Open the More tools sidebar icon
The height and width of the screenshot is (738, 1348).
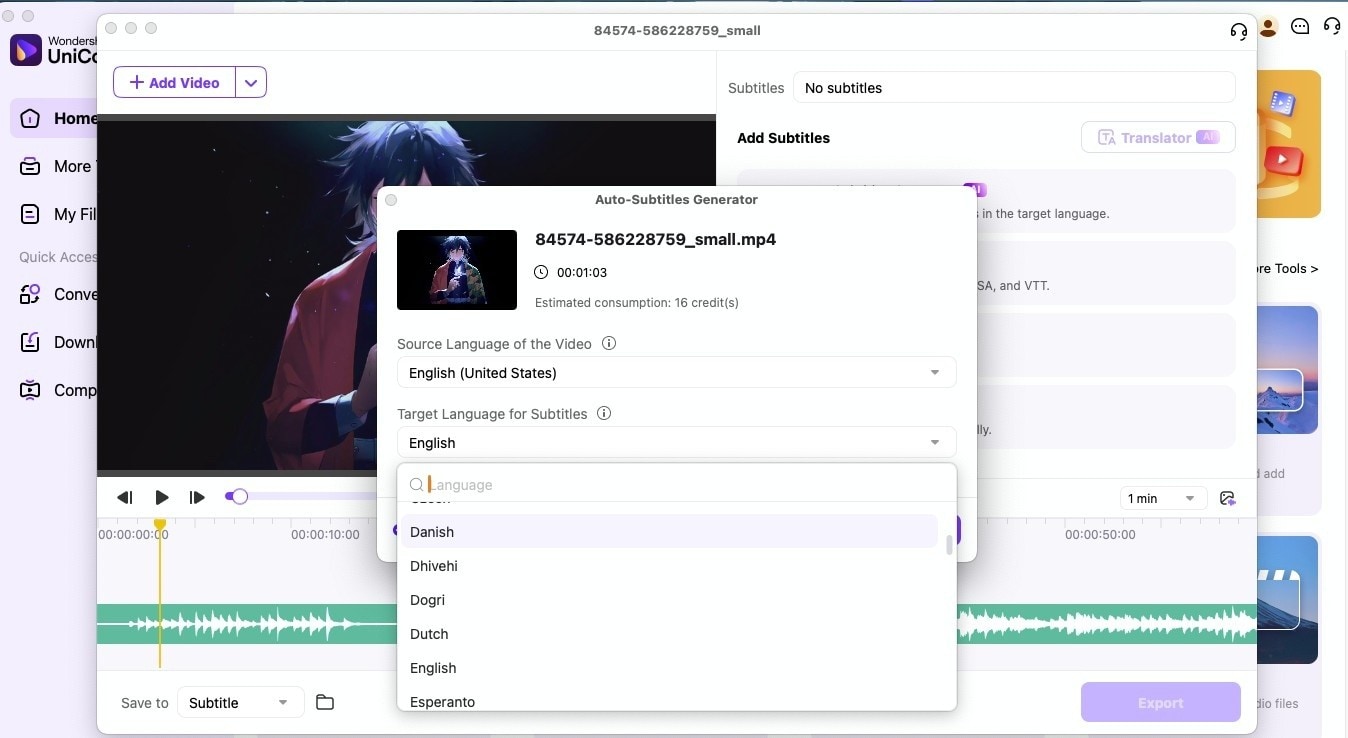tap(31, 166)
